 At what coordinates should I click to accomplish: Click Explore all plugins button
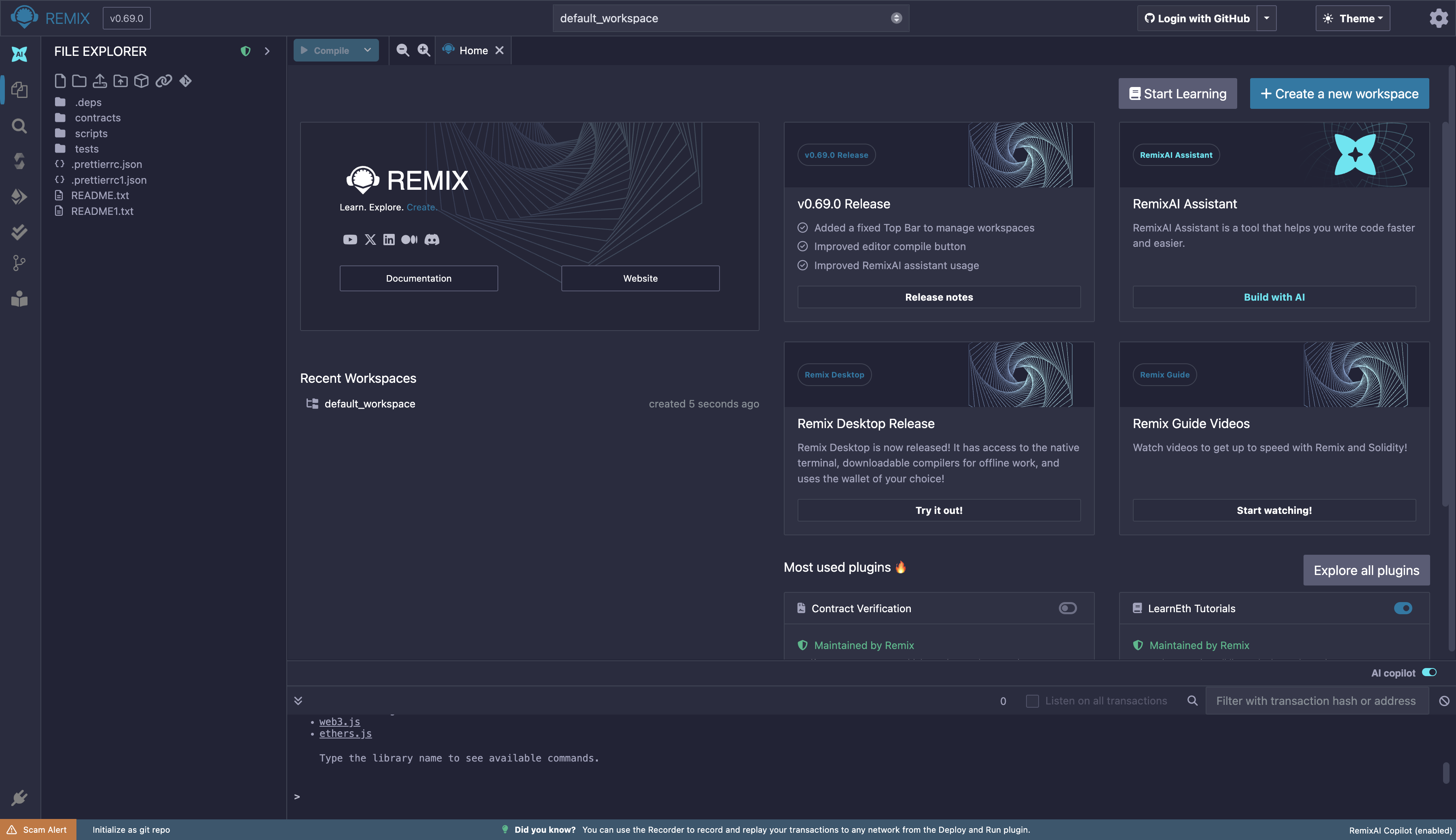click(x=1366, y=570)
